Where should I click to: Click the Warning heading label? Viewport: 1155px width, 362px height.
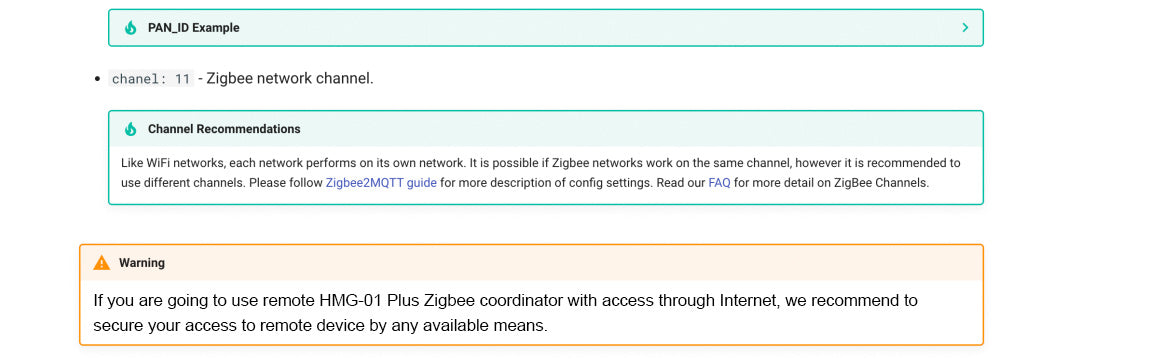pyautogui.click(x=141, y=262)
